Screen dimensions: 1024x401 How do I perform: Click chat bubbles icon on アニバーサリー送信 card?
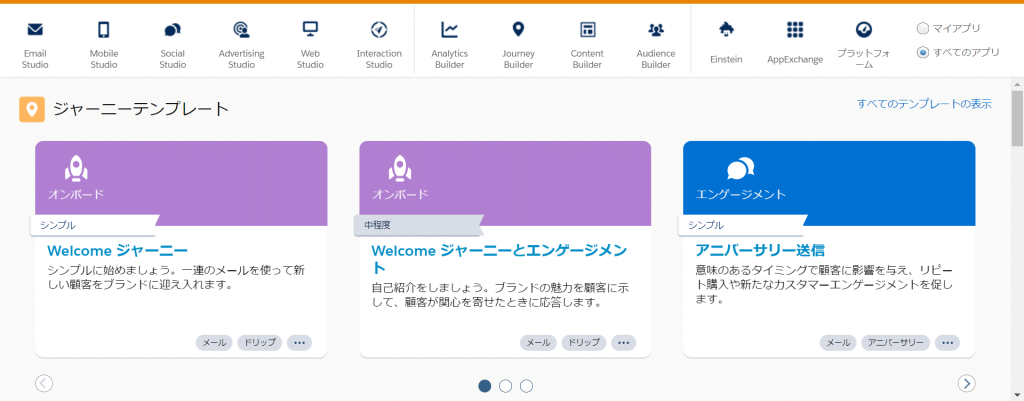[741, 168]
